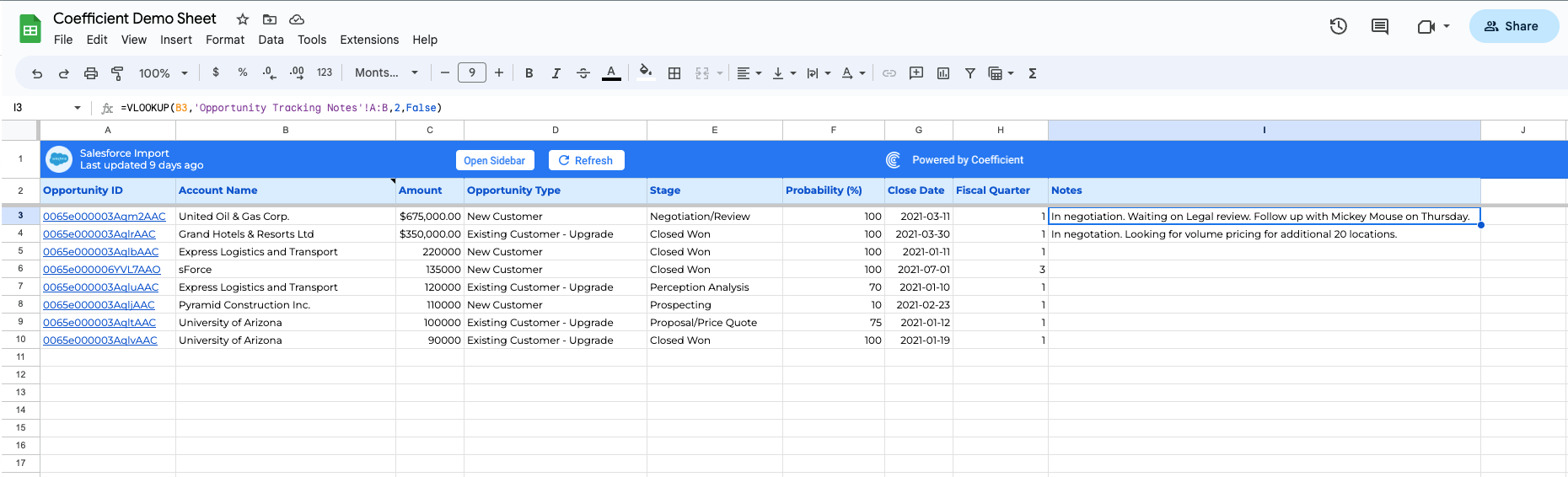Open the Text wrapping dropdown

(x=819, y=73)
